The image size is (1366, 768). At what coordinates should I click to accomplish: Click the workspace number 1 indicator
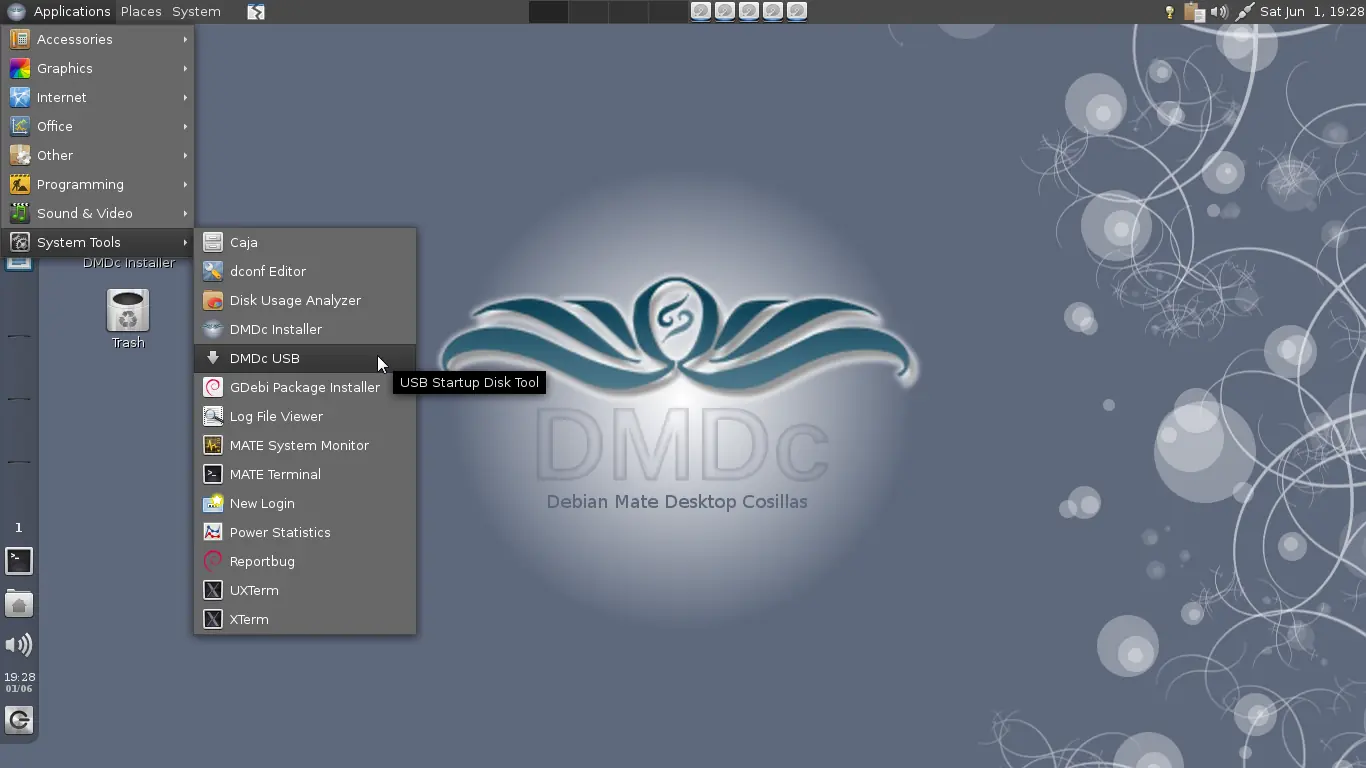coord(18,527)
